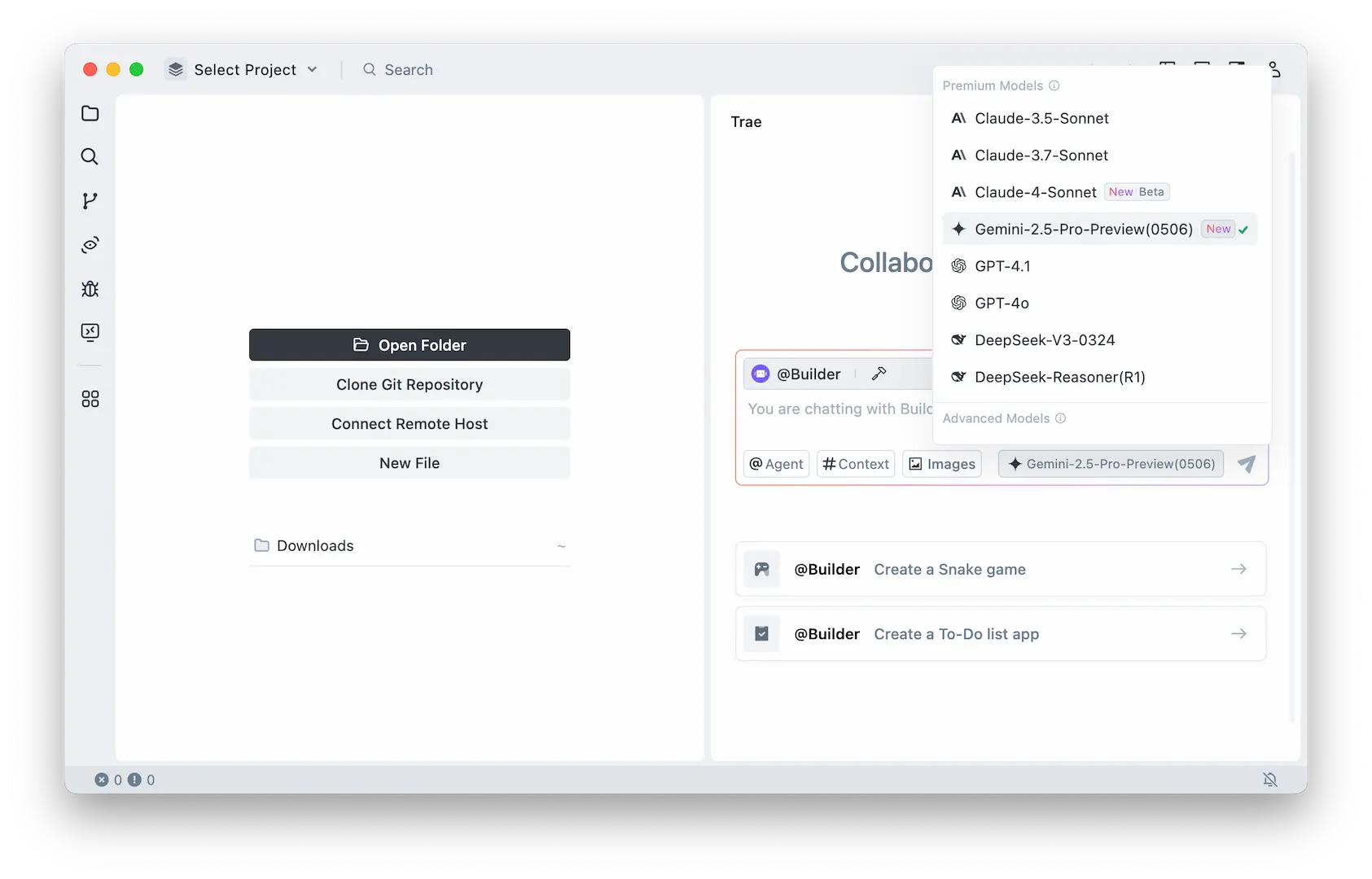The image size is (1372, 879).
Task: Open the Run and Debug bug icon
Action: coord(90,288)
